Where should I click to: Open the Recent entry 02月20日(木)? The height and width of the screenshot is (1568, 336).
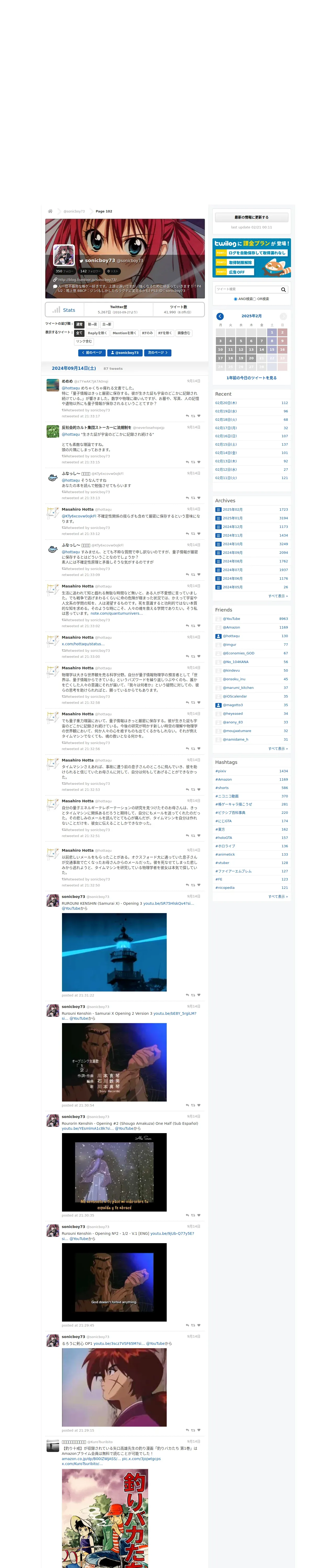point(226,403)
